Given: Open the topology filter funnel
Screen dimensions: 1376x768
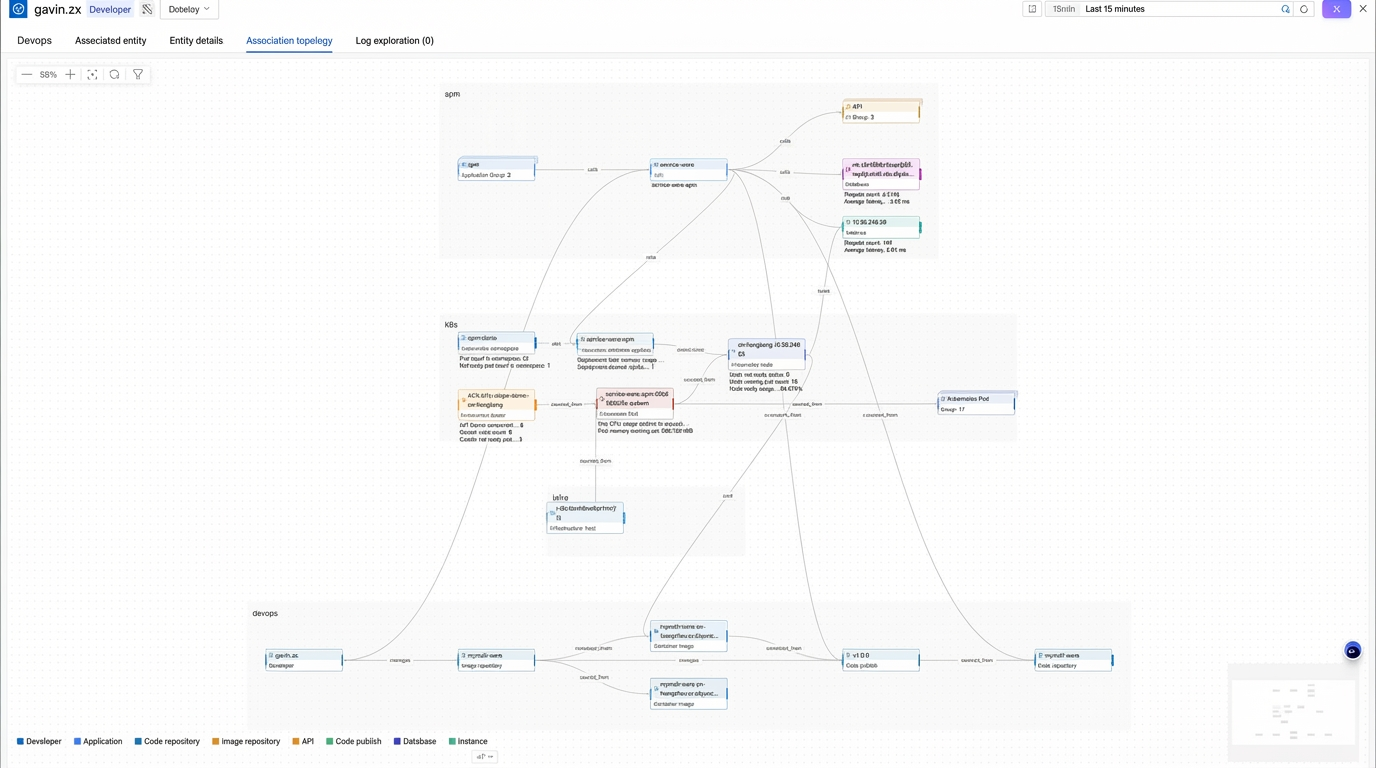Looking at the screenshot, I should point(138,75).
